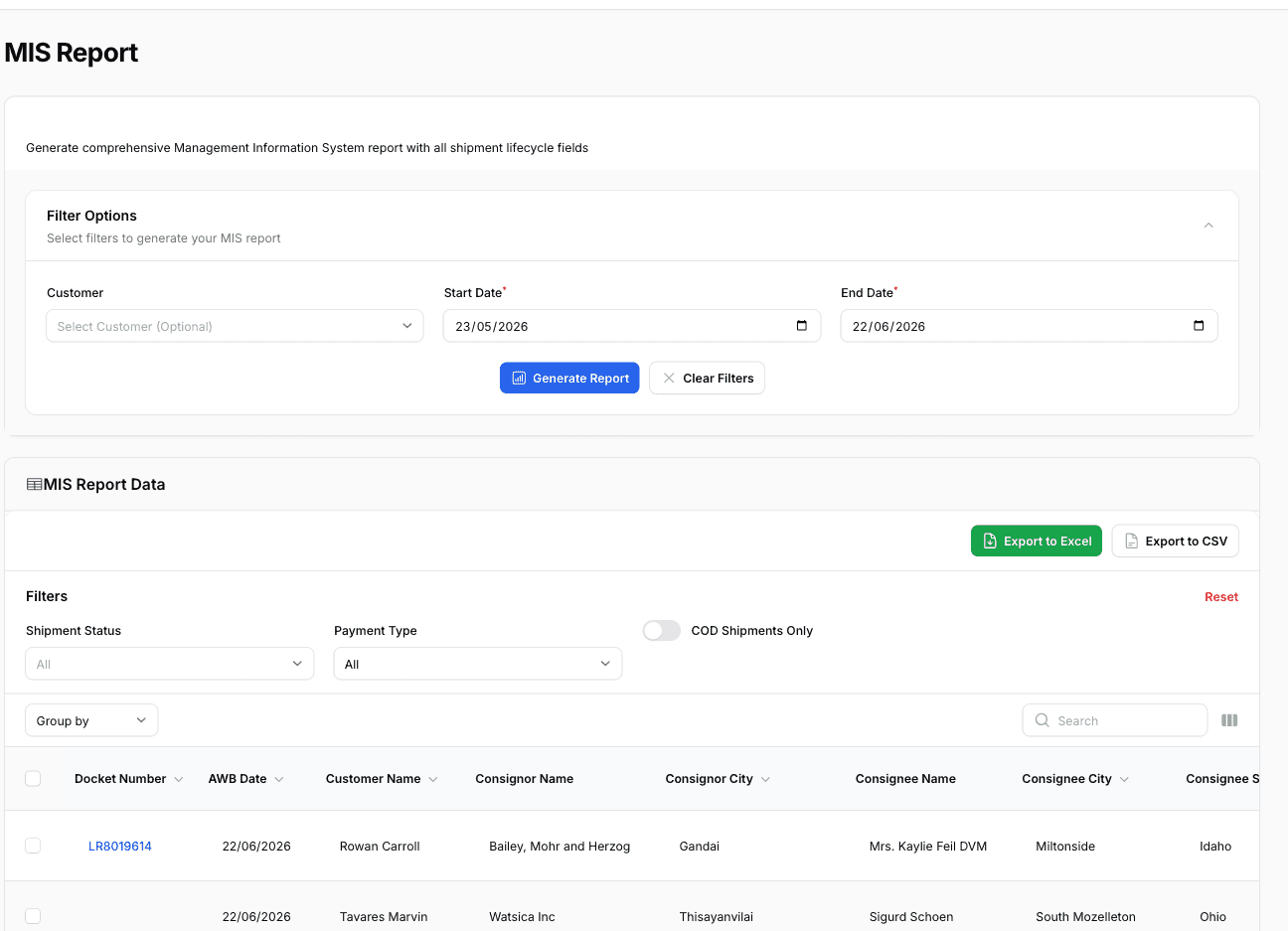The image size is (1288, 931).
Task: Click the End Date field 22/06/2026
Action: coord(1029,326)
